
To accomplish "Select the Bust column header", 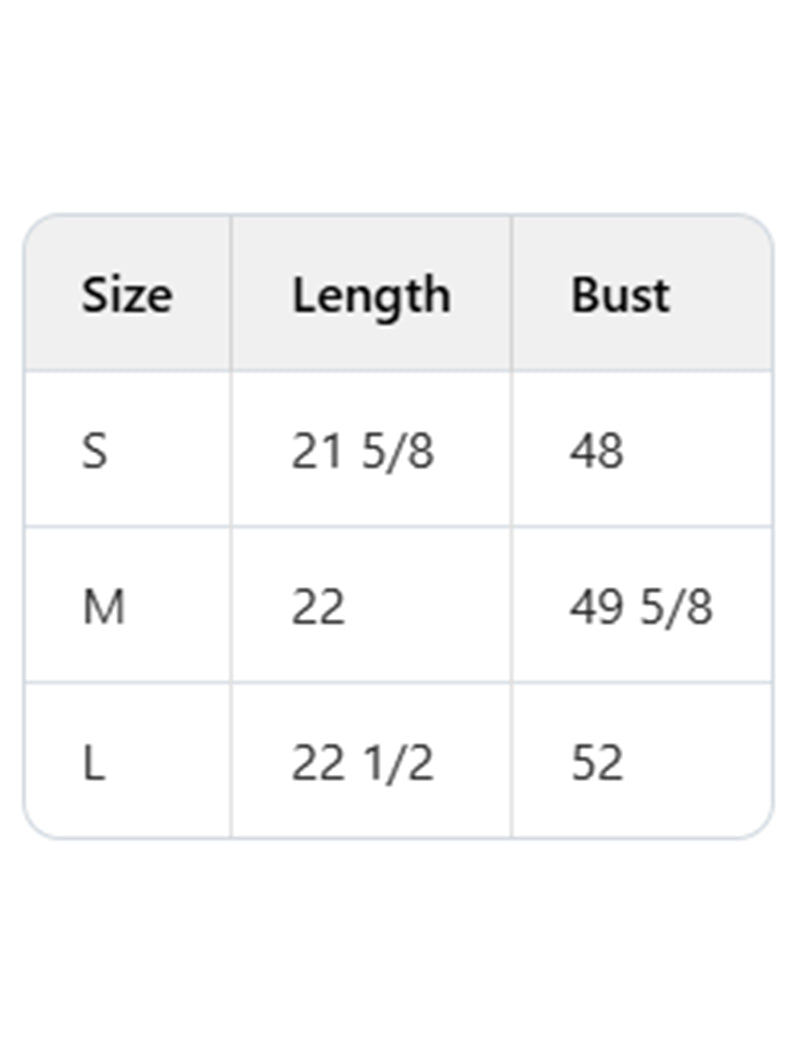I will point(620,295).
